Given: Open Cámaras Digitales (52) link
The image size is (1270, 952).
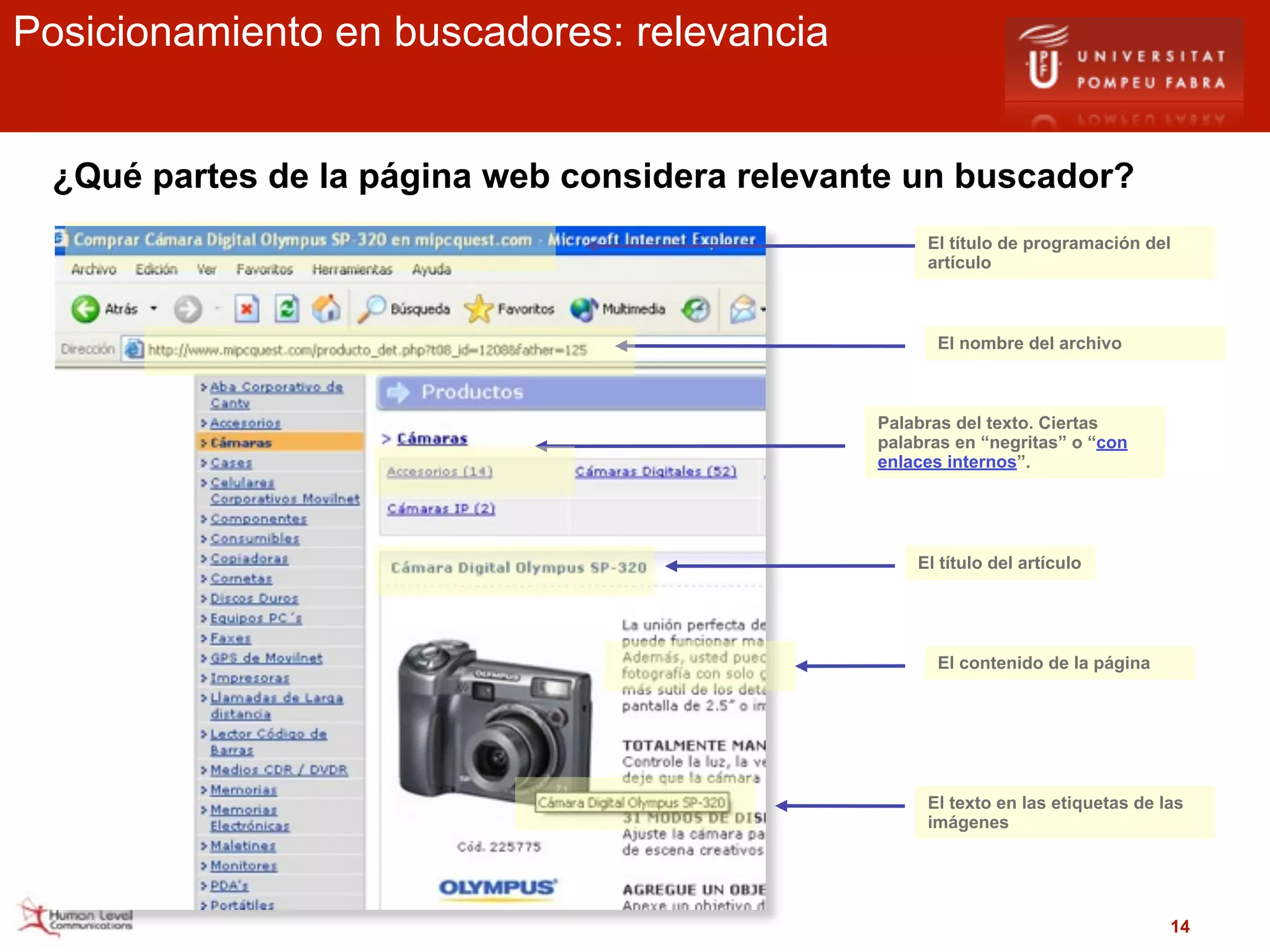Looking at the screenshot, I should pos(655,472).
